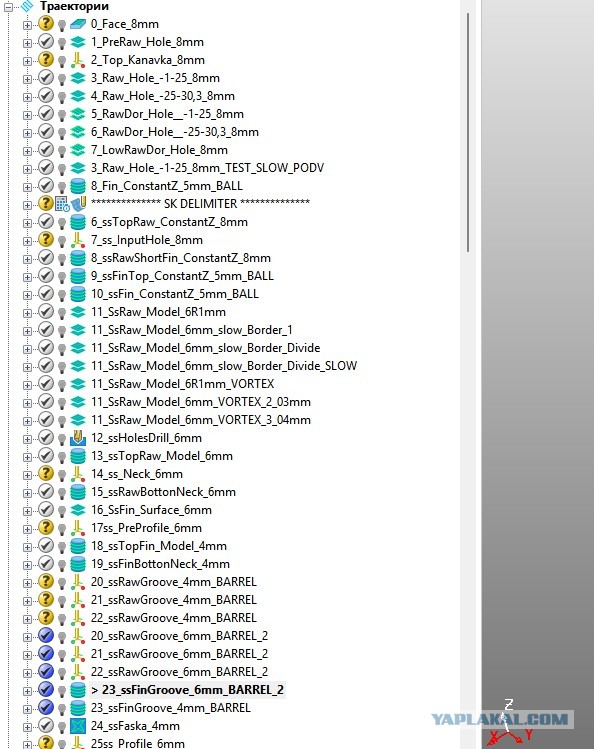The width and height of the screenshot is (594, 749).
Task: Toggle the light bulb of 24_ssFaska_4mm
Action: 62,728
